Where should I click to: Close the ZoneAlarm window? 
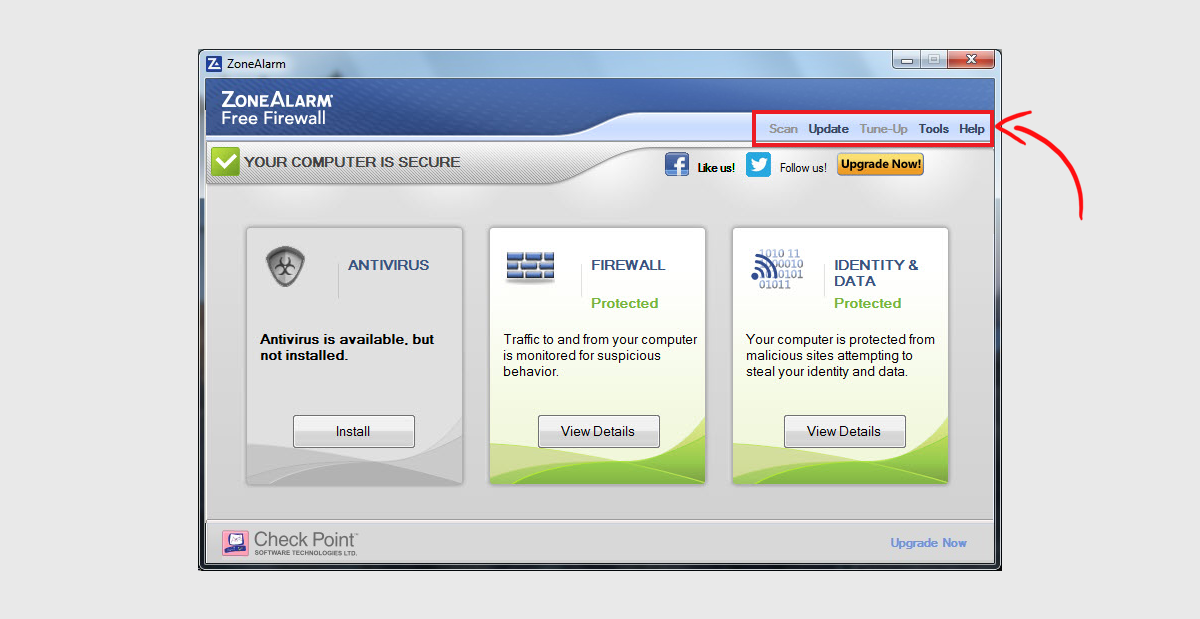click(x=970, y=61)
